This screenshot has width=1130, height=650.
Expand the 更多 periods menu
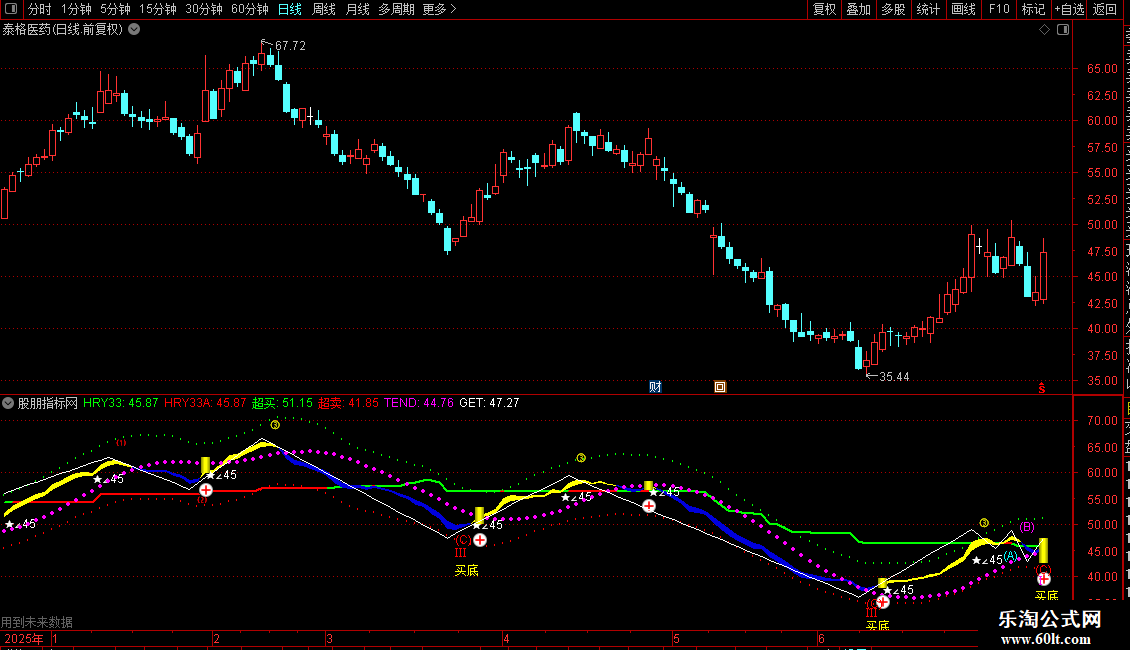point(439,9)
